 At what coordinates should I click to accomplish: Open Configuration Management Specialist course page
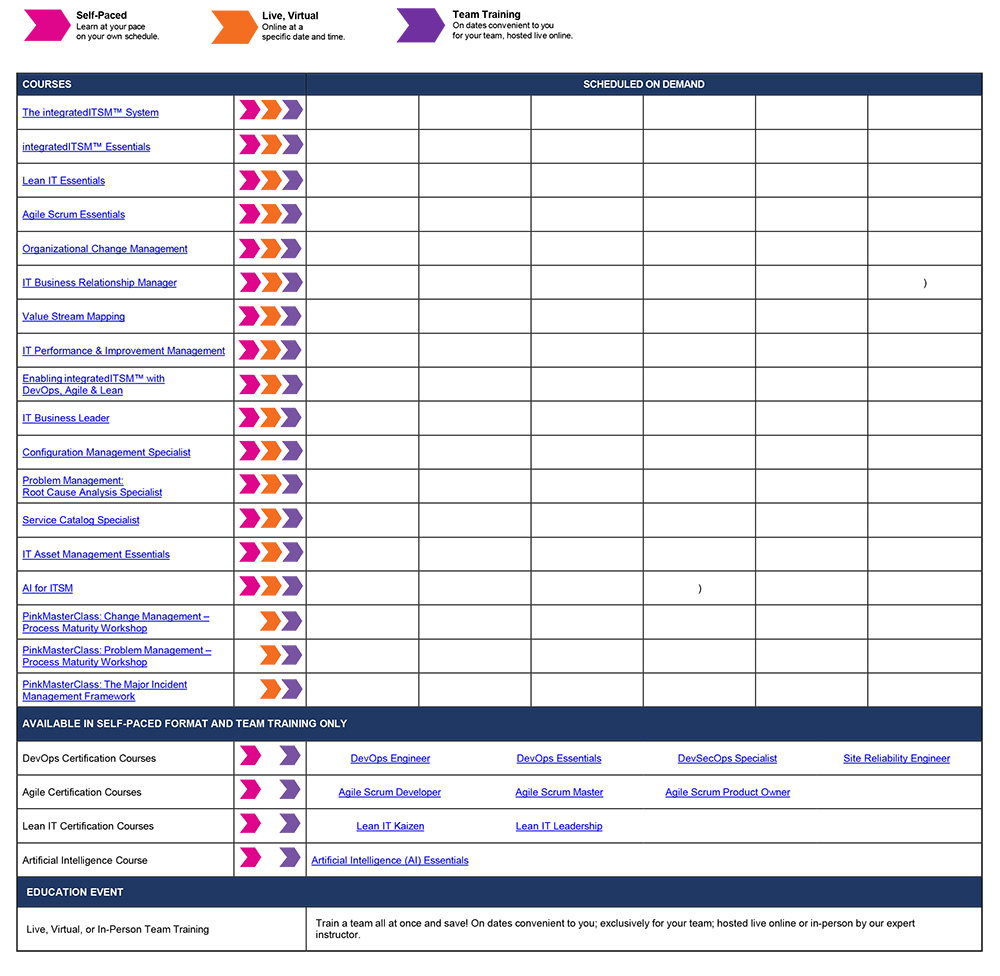[x=106, y=453]
